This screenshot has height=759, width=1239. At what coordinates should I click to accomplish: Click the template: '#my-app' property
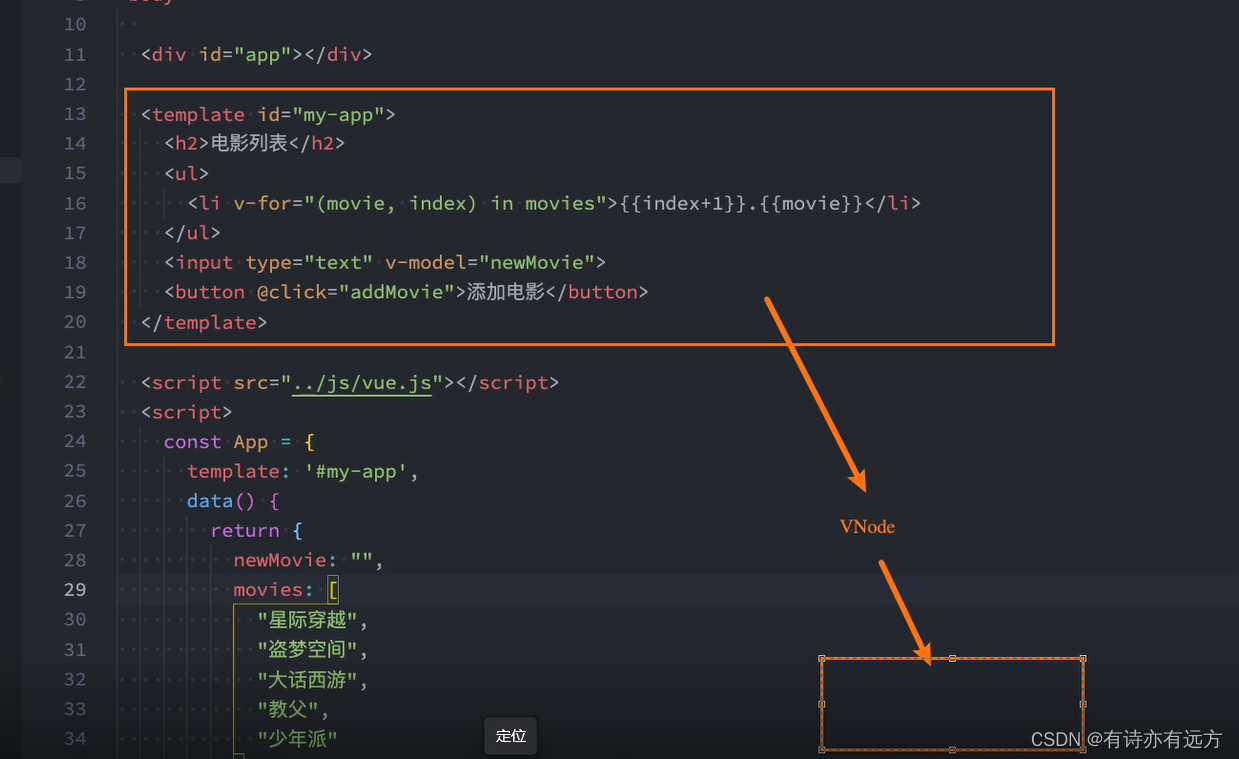(x=303, y=472)
